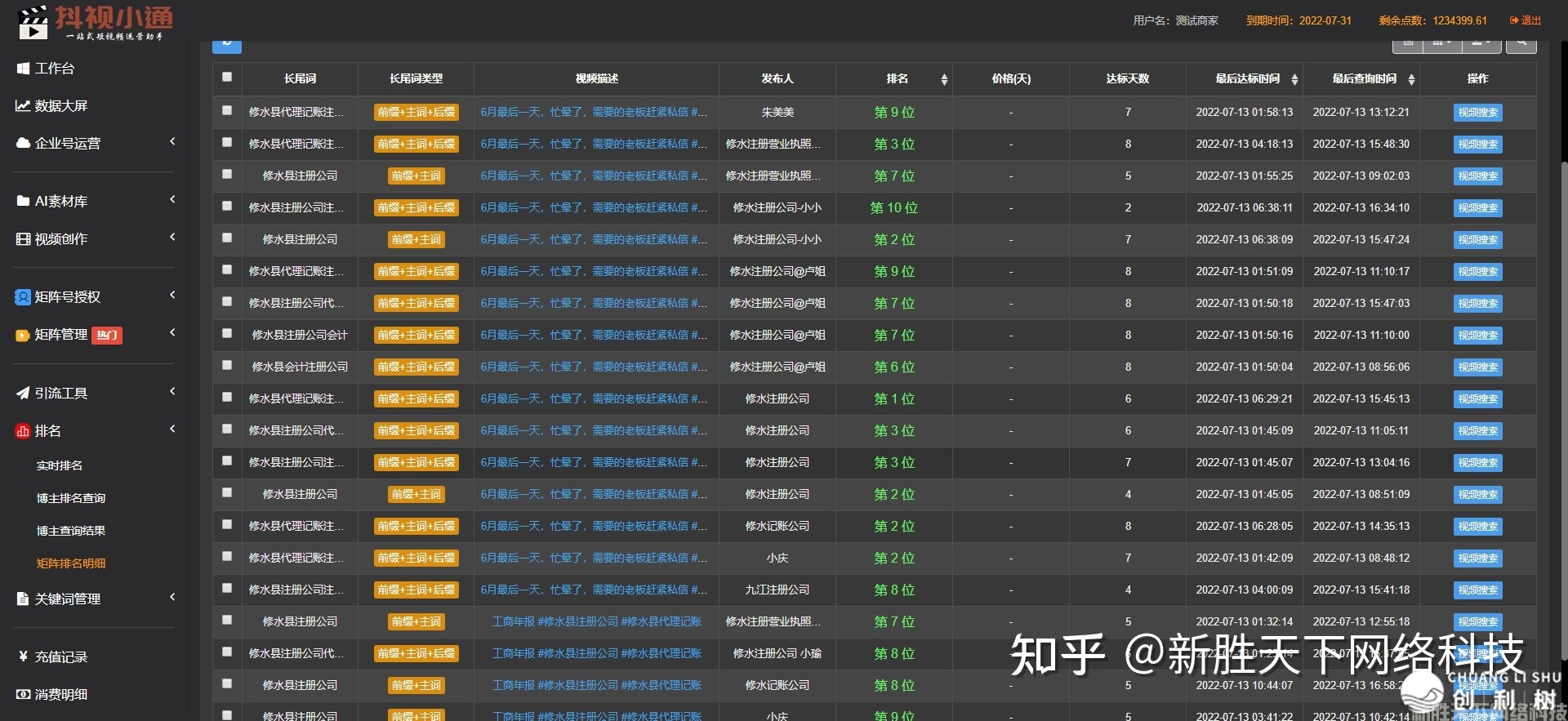The image size is (1568, 721).
Task: Click the 工作台 windows icon in sidebar
Action: point(23,69)
